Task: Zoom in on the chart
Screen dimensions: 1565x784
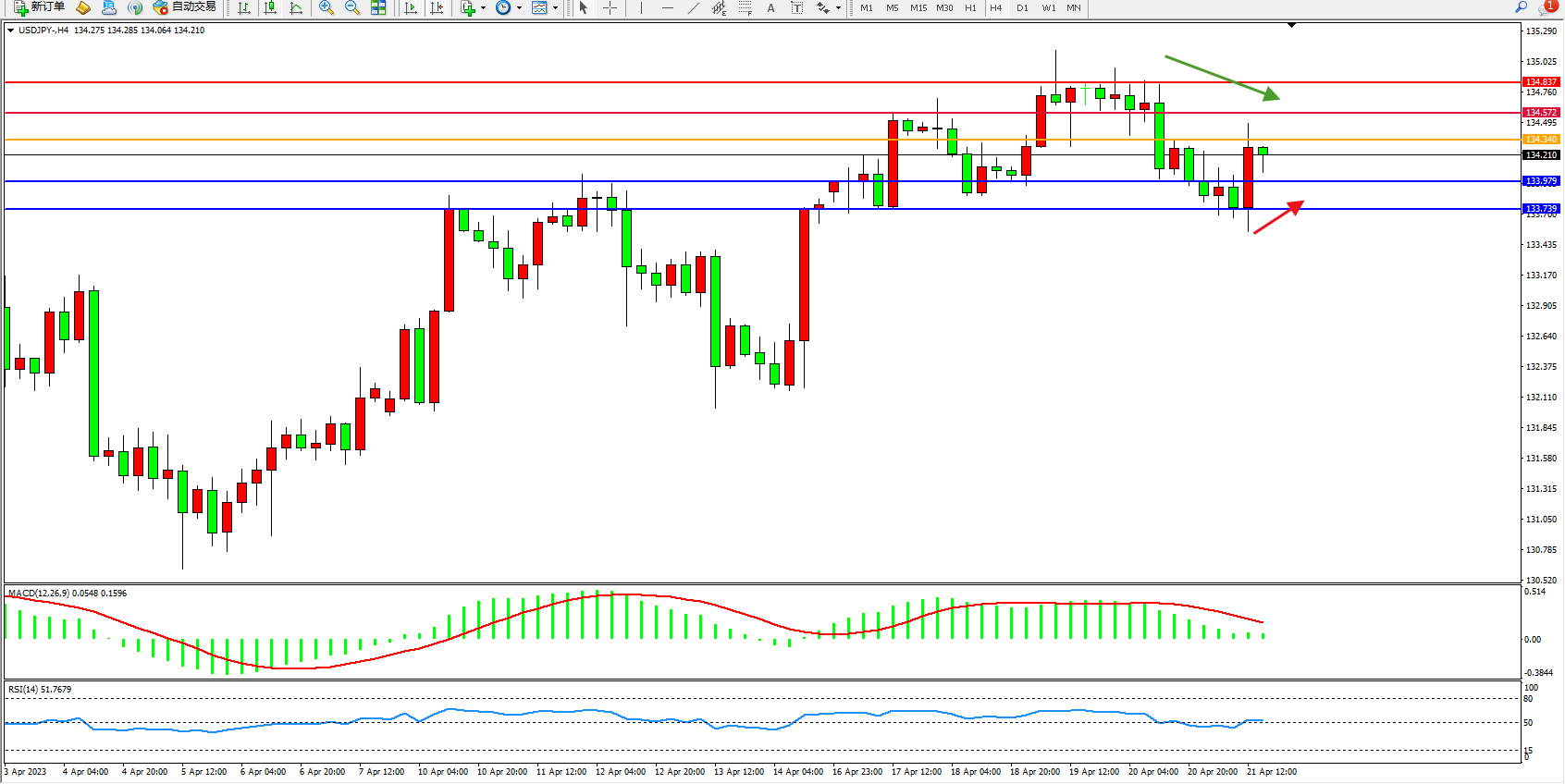Action: (x=327, y=7)
